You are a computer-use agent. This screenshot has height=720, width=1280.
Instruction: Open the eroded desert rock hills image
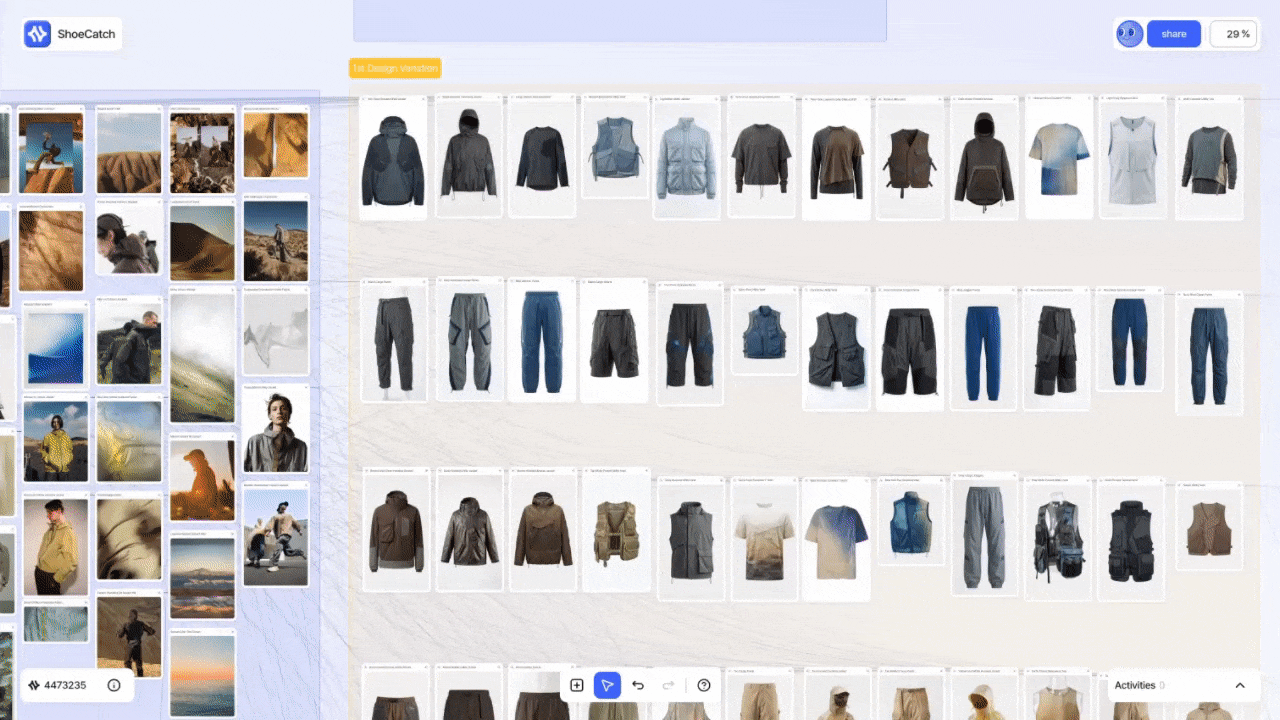[x=129, y=150]
